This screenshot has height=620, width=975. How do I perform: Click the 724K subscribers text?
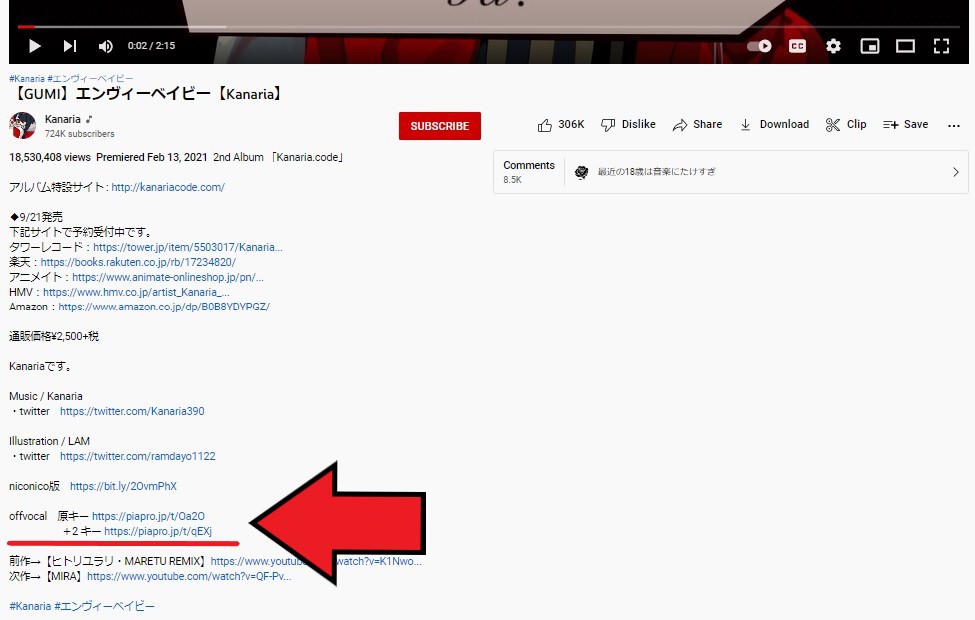[80, 134]
